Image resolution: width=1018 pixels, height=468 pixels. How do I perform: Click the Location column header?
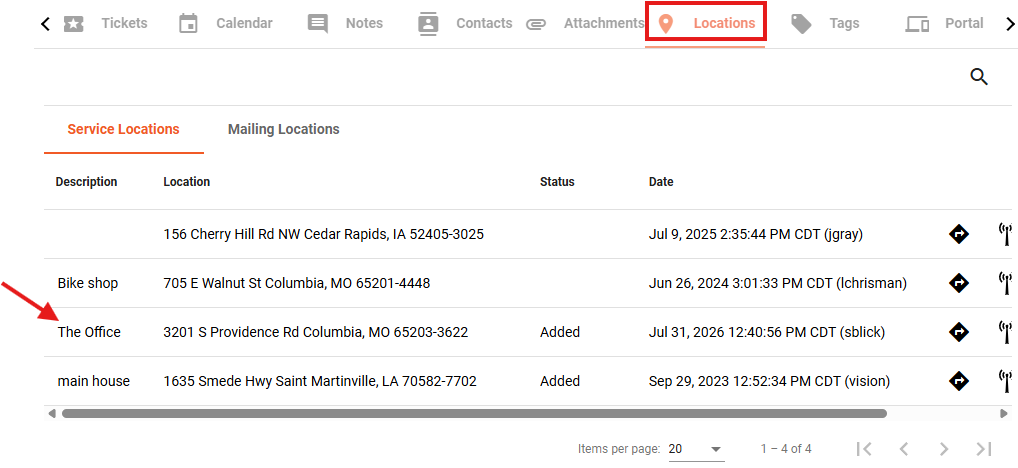(x=186, y=182)
